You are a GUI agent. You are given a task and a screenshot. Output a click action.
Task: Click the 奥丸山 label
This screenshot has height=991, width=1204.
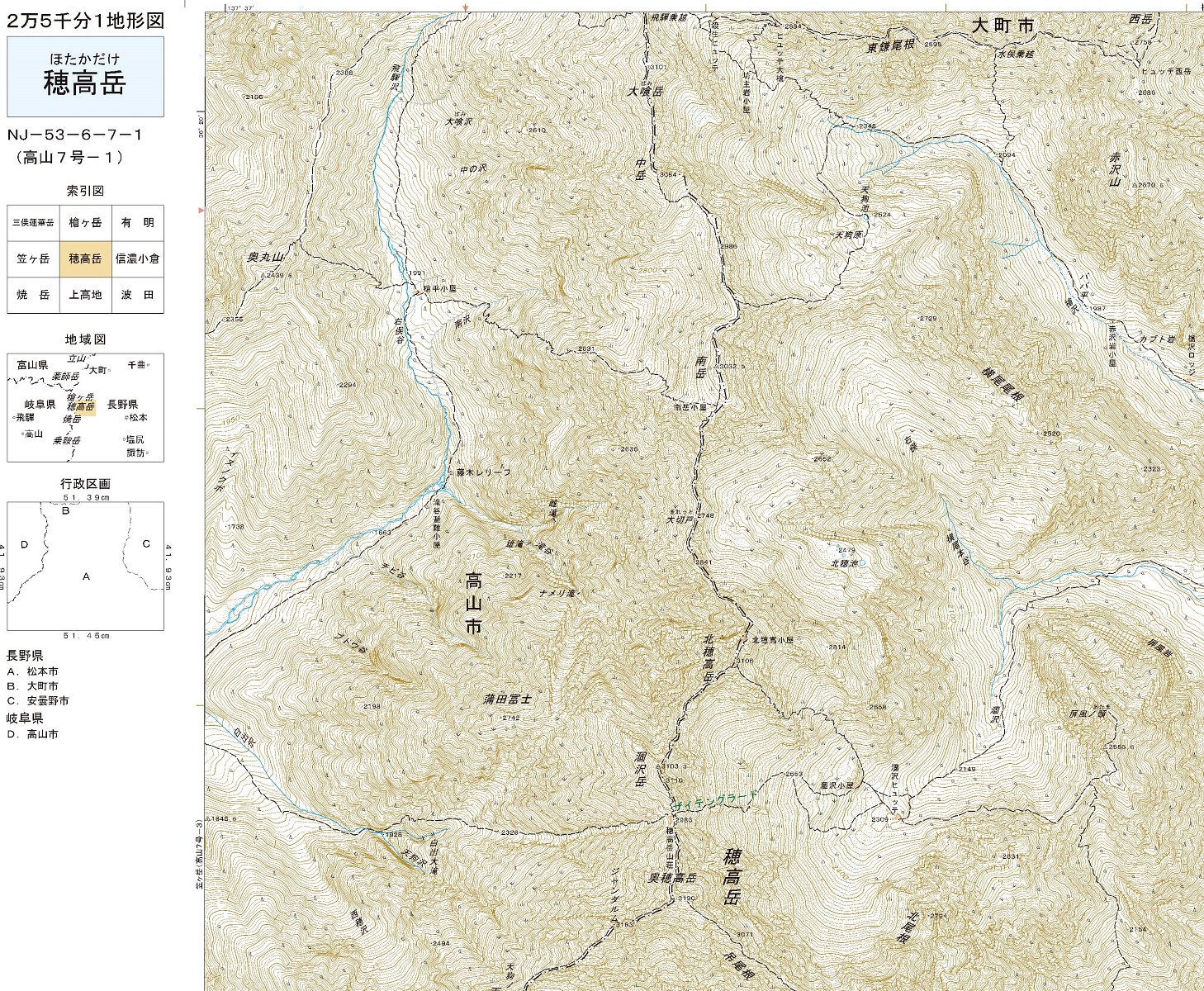(266, 258)
